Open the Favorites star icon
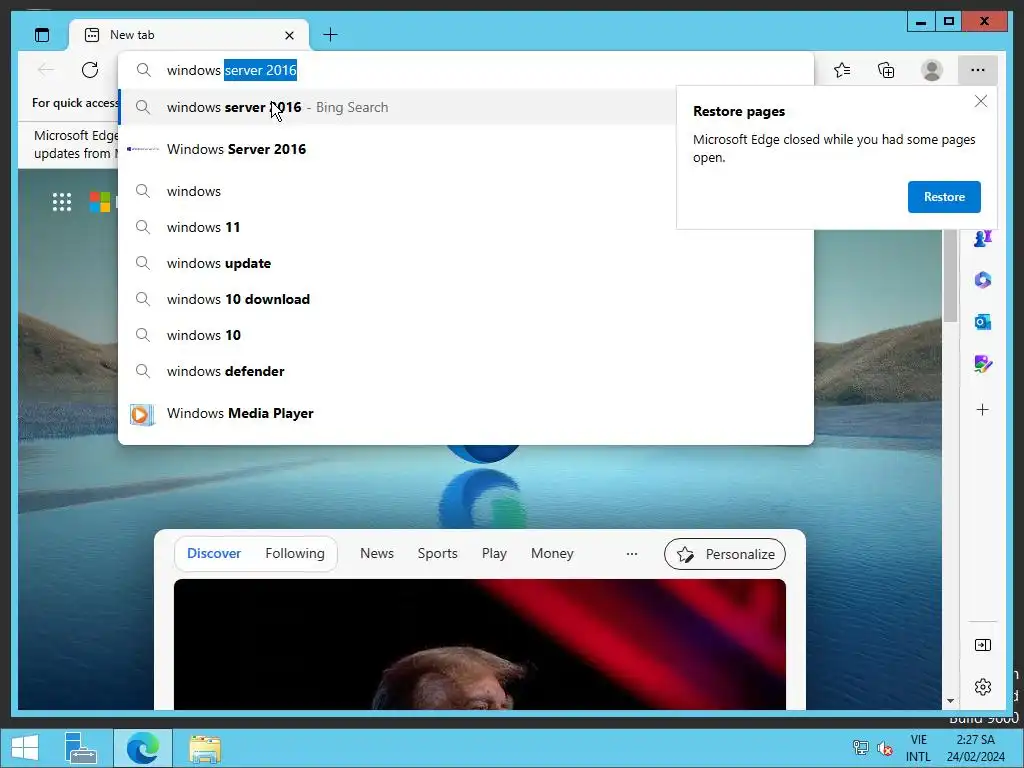The image size is (1024, 768). [x=842, y=70]
